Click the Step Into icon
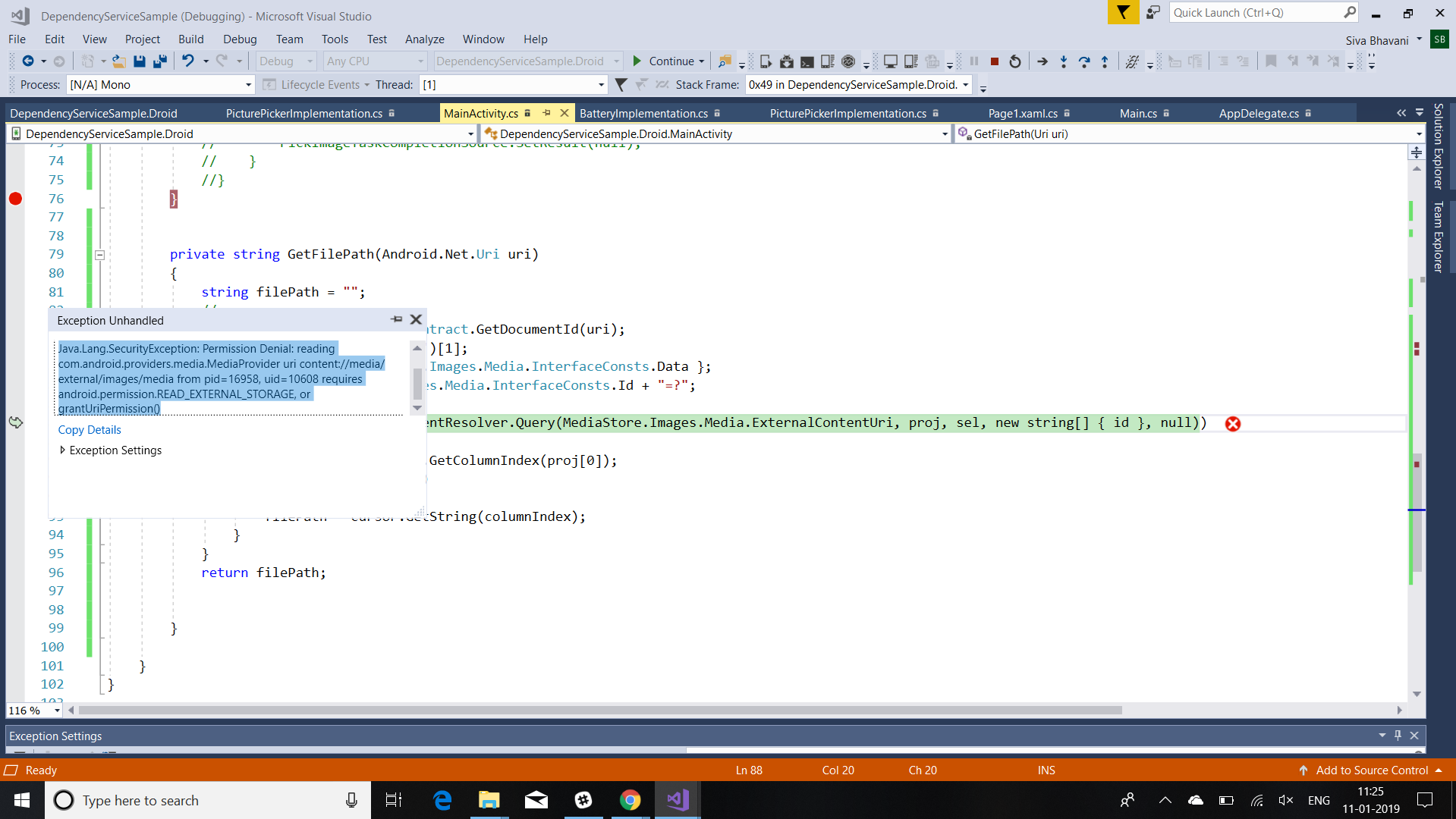This screenshot has width=1456, height=819. [1064, 61]
